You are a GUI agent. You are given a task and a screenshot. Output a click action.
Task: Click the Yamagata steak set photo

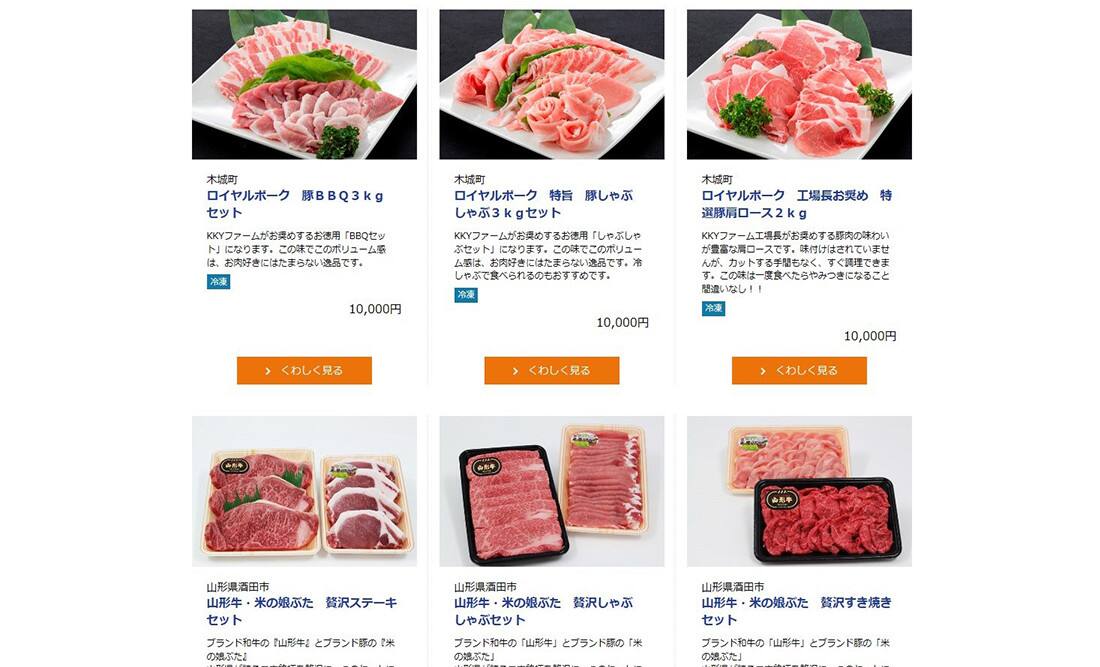tap(304, 491)
